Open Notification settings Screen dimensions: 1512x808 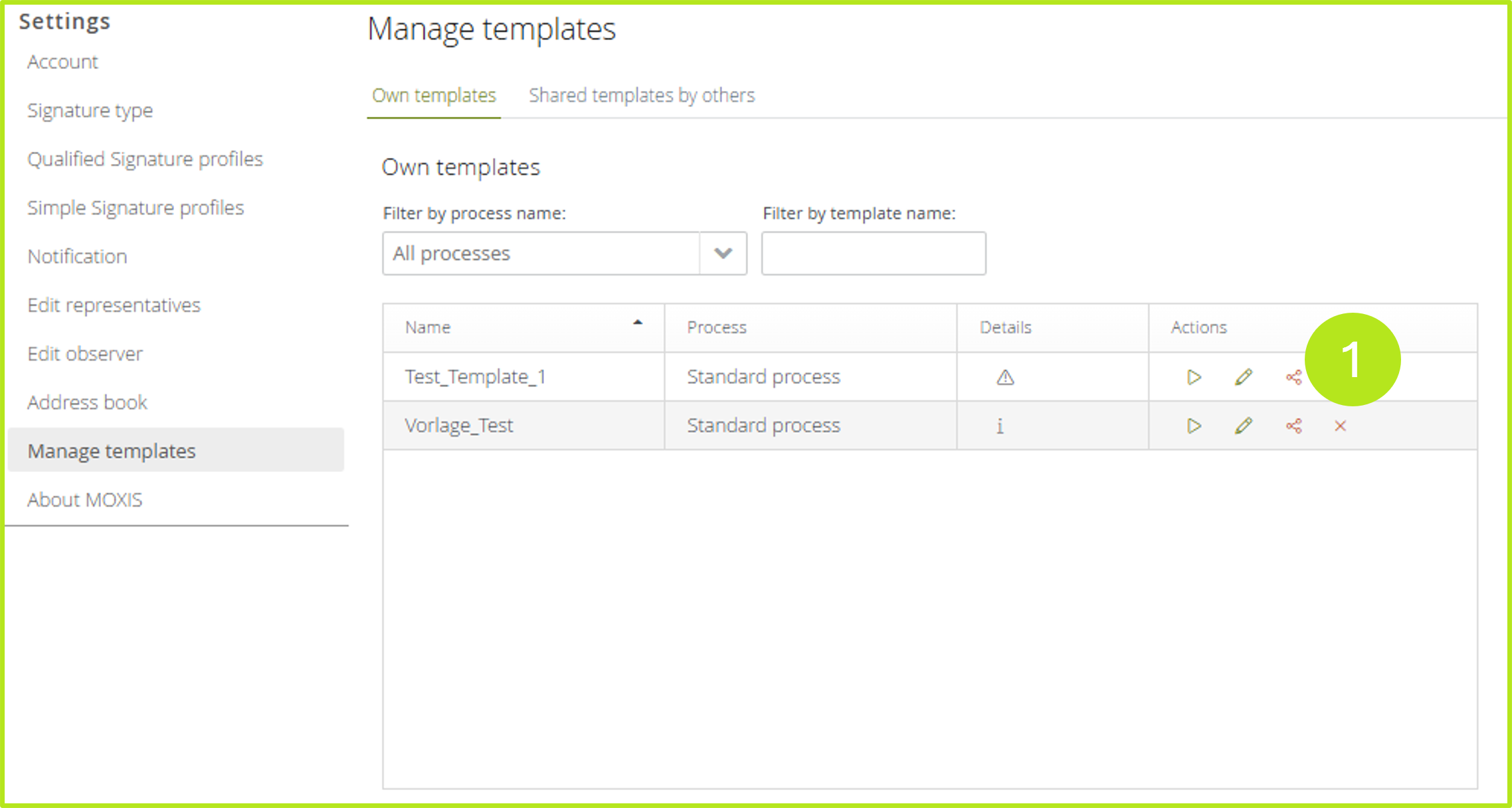click(x=77, y=256)
